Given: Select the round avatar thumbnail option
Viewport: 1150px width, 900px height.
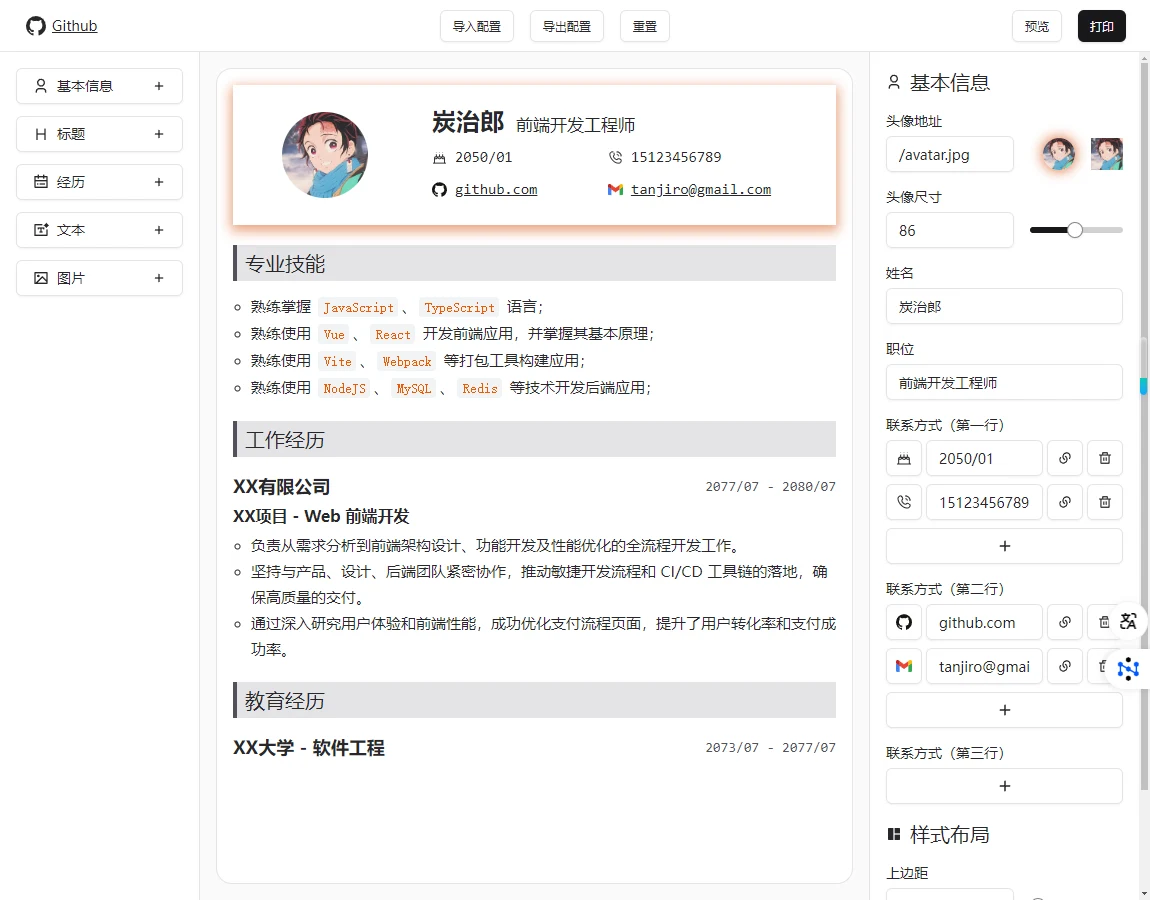Looking at the screenshot, I should 1059,154.
